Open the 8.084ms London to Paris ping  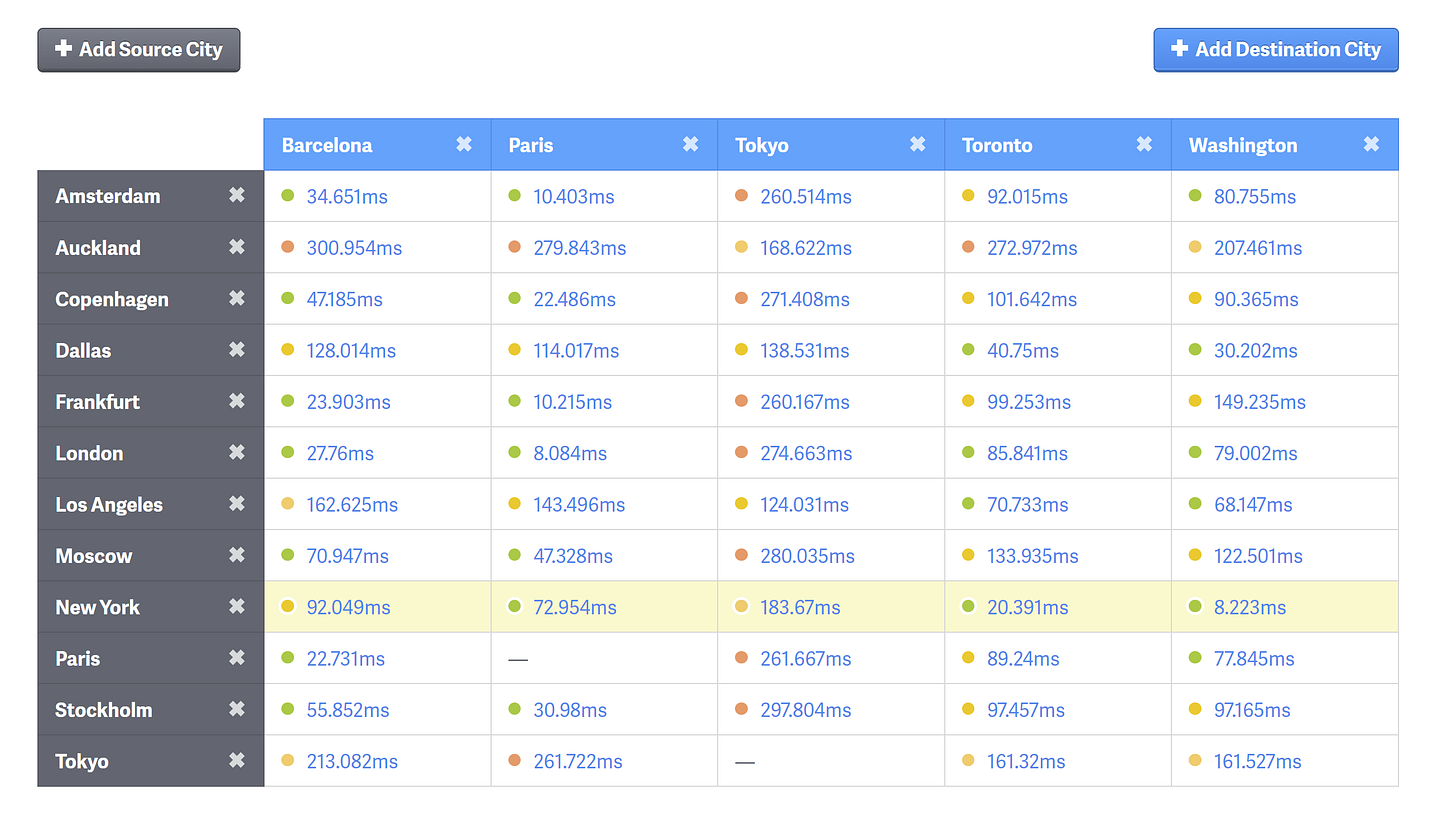click(570, 454)
